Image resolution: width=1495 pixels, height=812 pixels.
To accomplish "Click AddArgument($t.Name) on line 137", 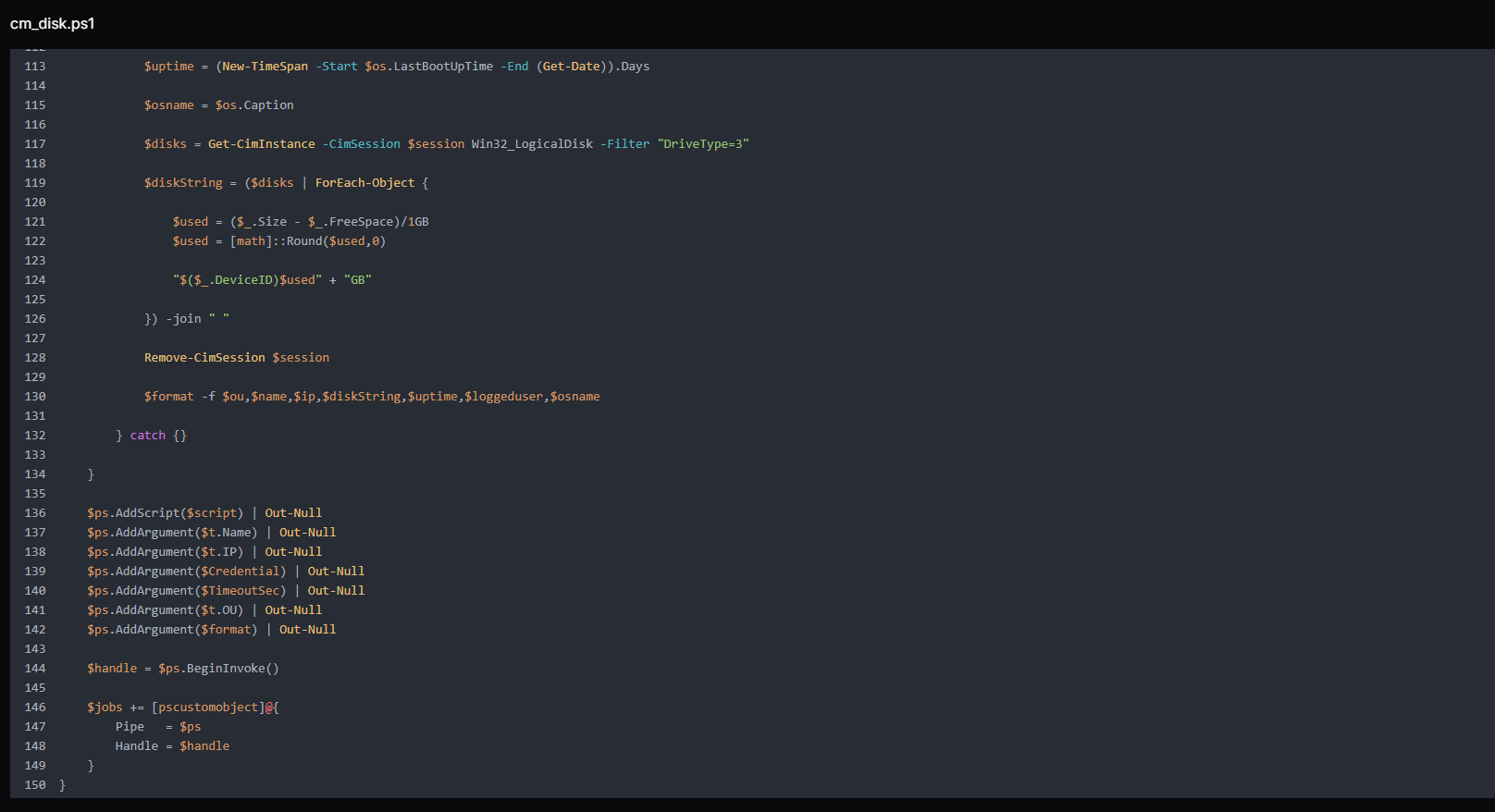I will pyautogui.click(x=187, y=533).
